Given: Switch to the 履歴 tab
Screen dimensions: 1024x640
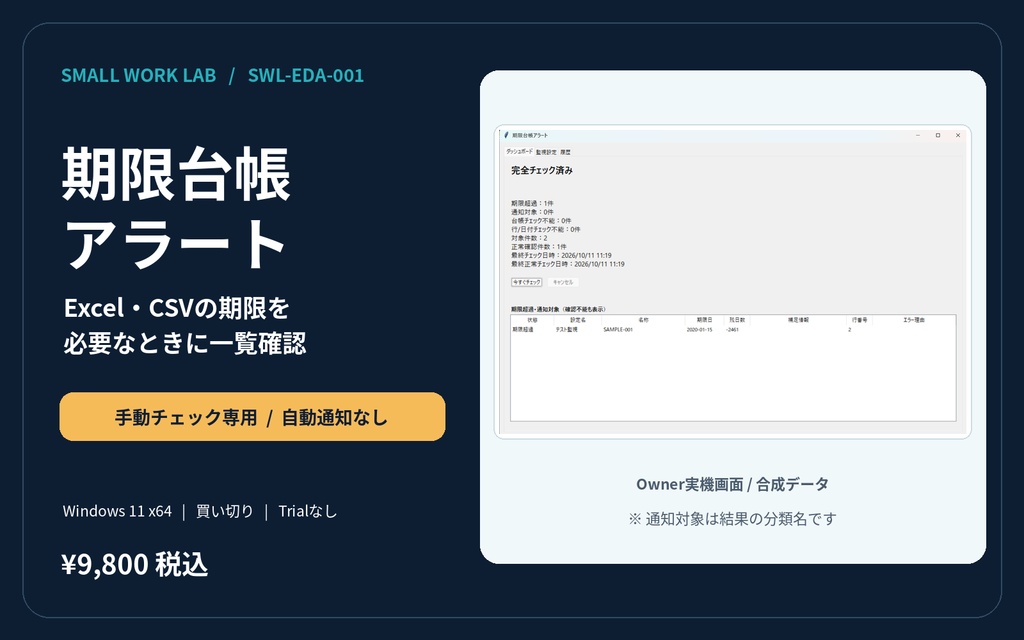Looking at the screenshot, I should [565, 152].
